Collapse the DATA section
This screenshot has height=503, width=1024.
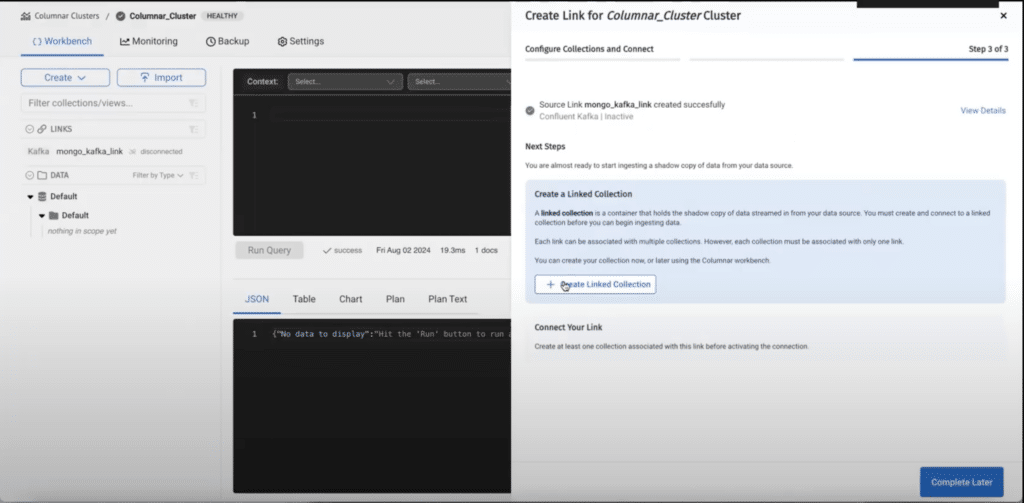(x=28, y=175)
